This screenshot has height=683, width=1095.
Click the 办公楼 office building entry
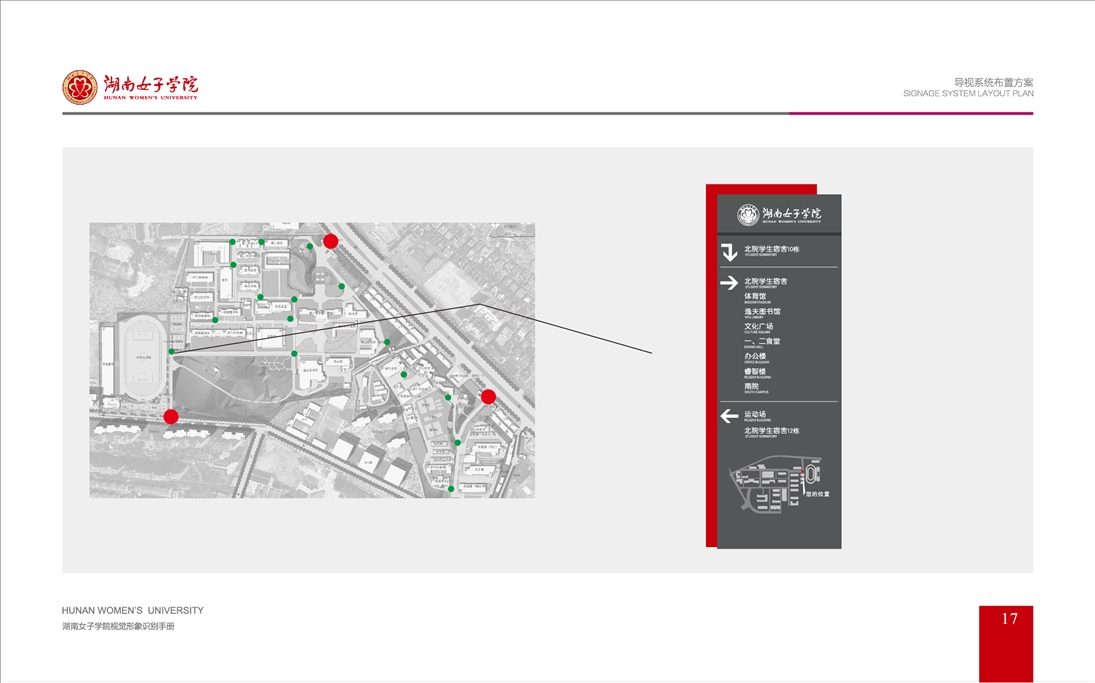(755, 356)
